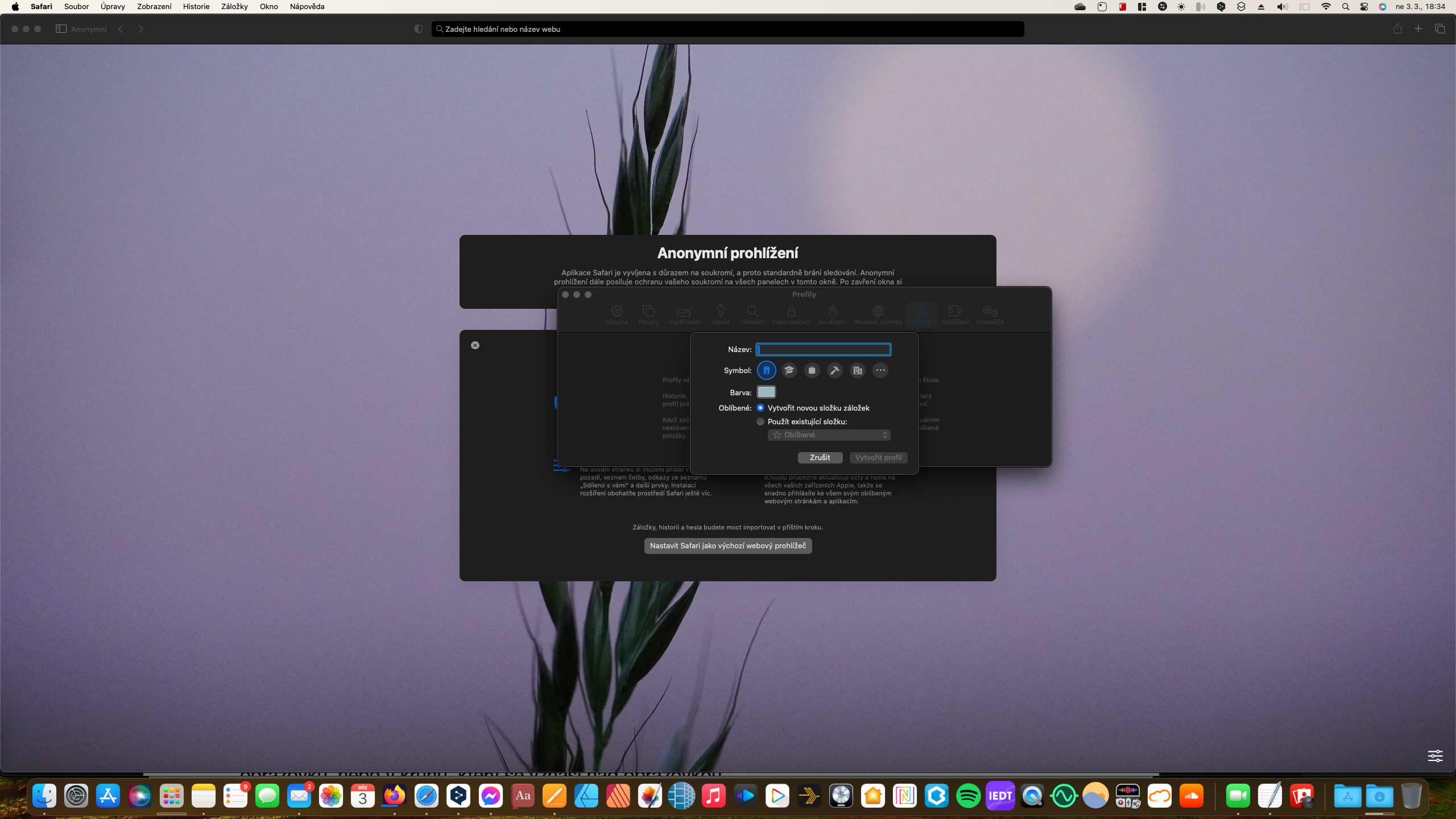
Task: Select the ID badge profile symbol
Action: pyautogui.click(x=766, y=370)
